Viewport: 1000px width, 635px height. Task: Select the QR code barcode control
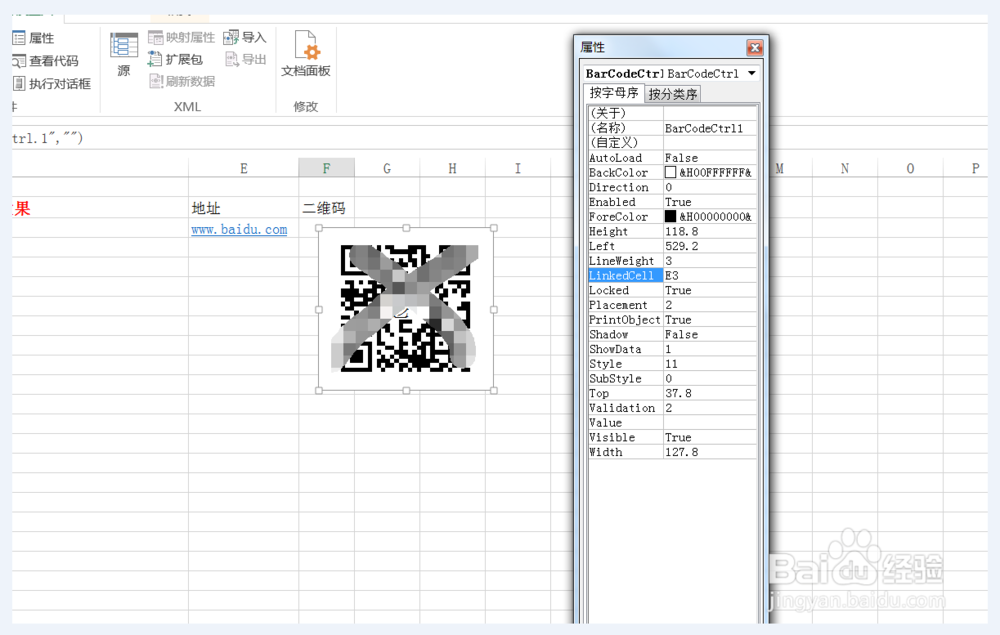pyautogui.click(x=406, y=309)
